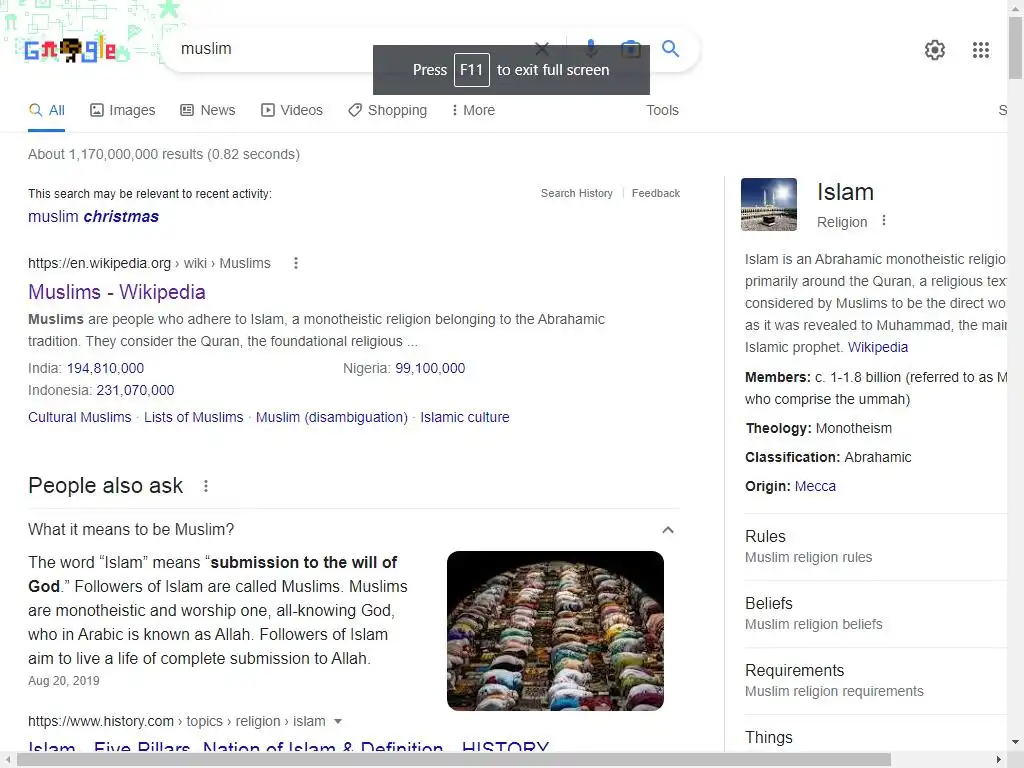Click the 'About 1,170,000,000 results' text
The width and height of the screenshot is (1024, 768).
[x=164, y=155]
